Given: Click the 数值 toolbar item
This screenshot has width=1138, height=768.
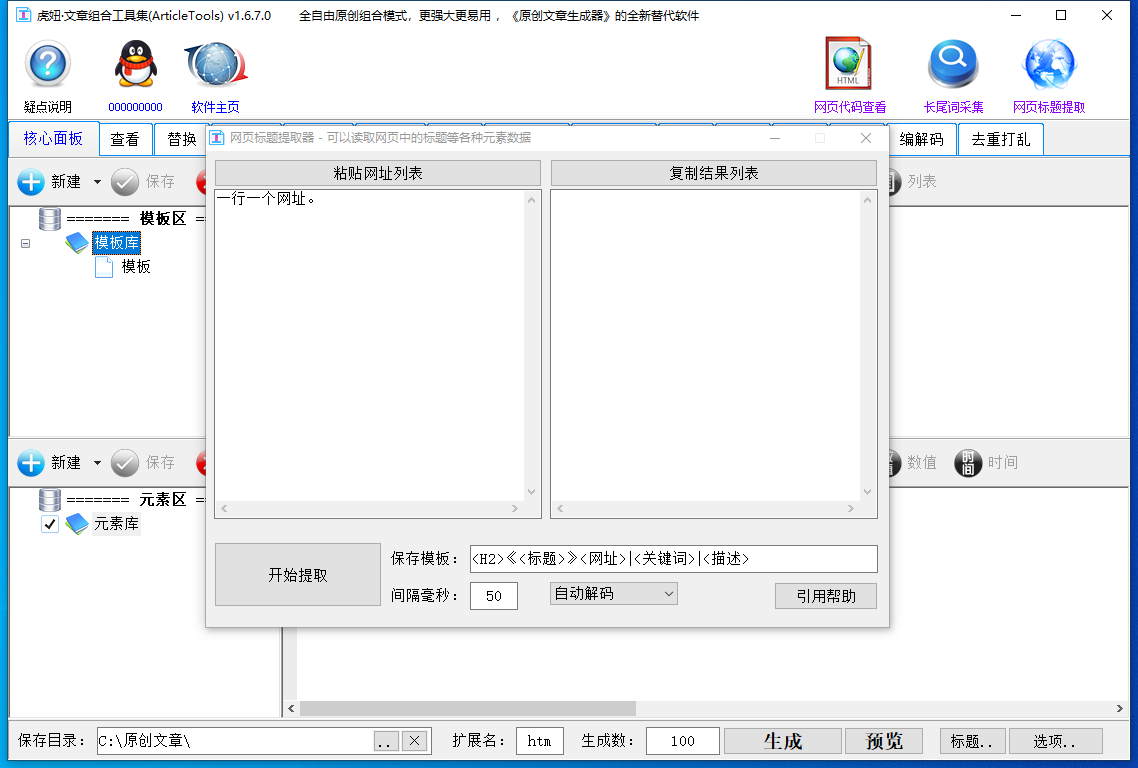Looking at the screenshot, I should point(922,462).
